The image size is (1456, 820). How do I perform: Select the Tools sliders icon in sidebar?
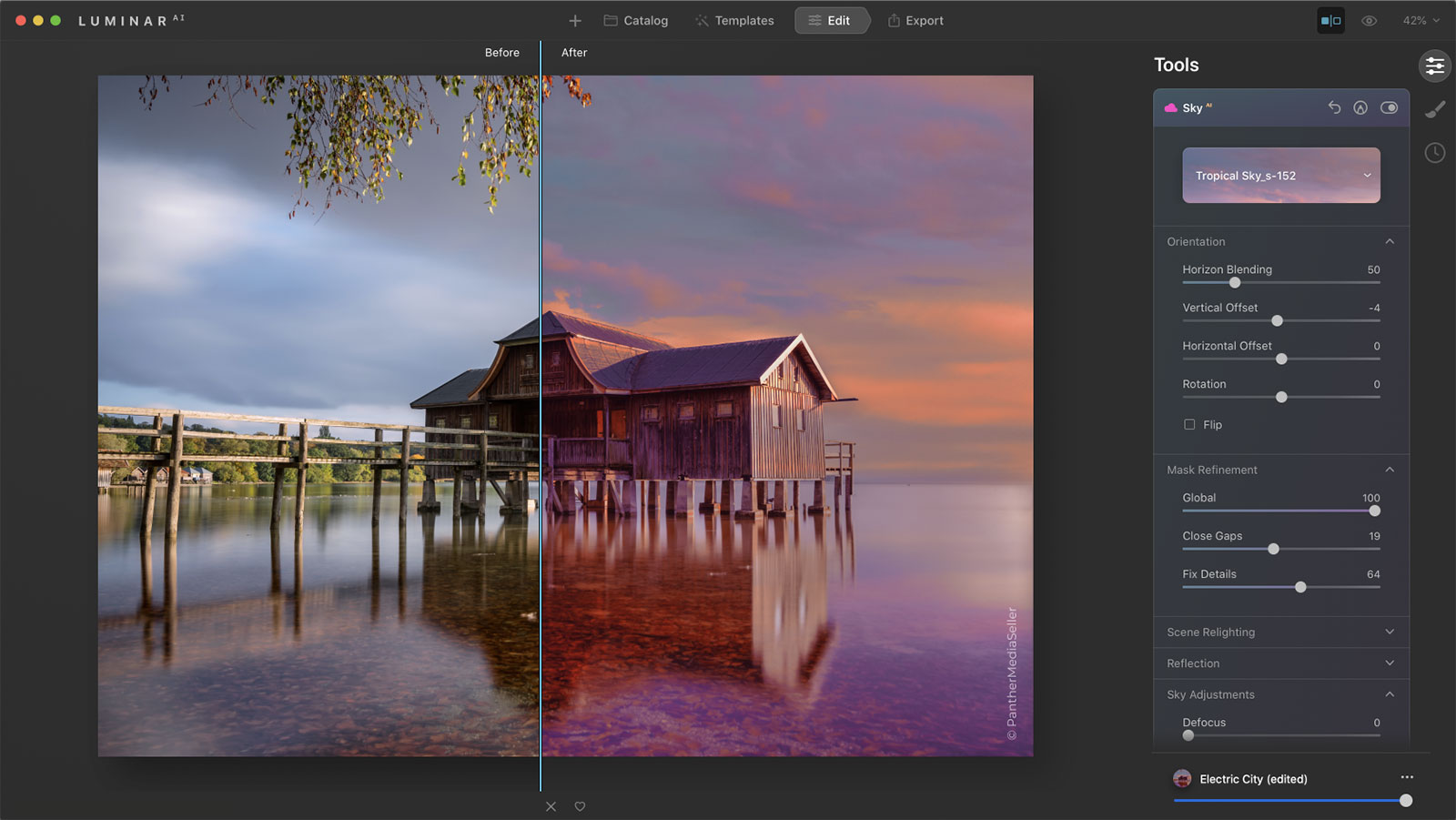pos(1434,66)
